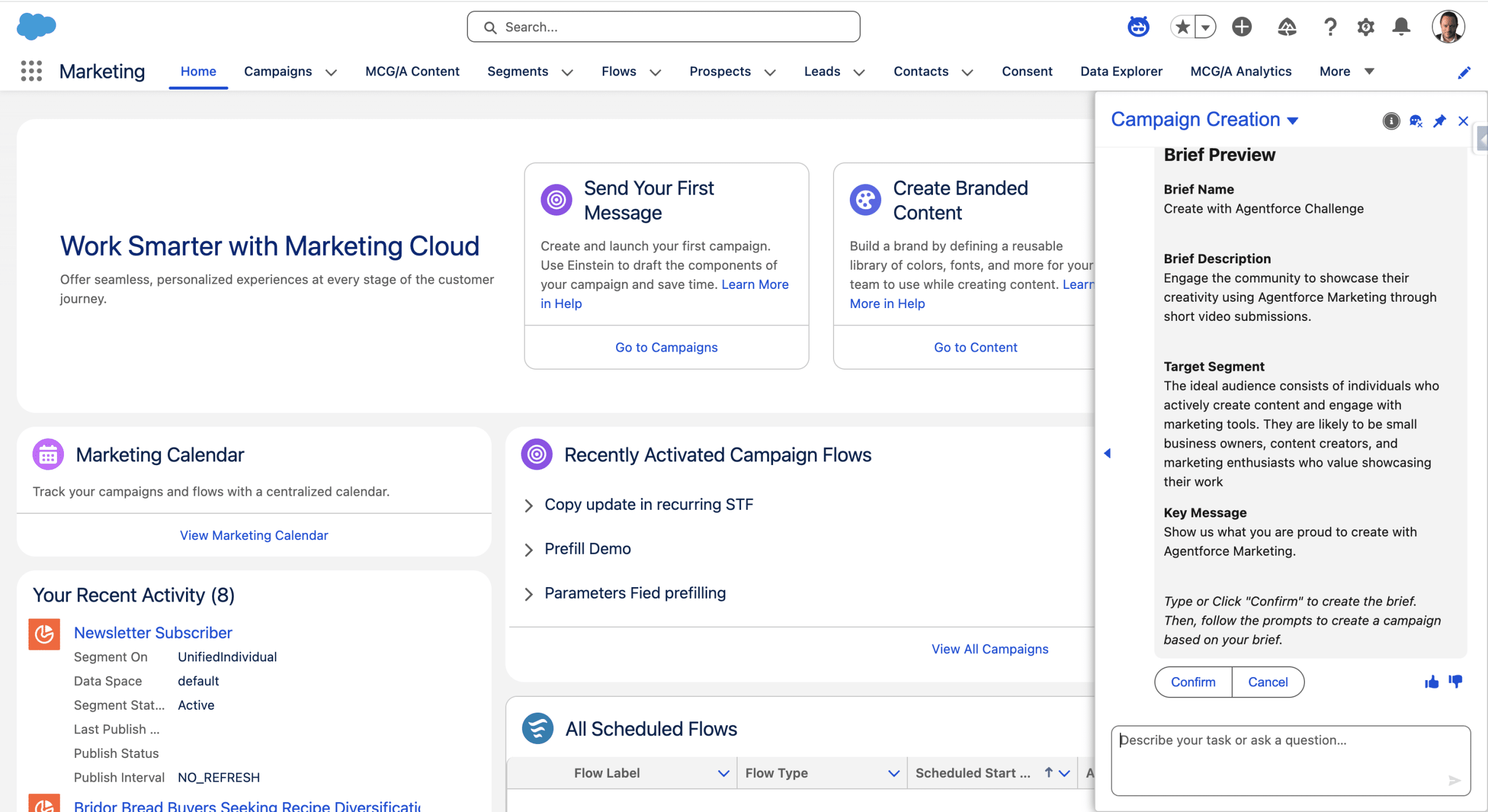This screenshot has width=1488, height=812.
Task: Expand the Copy update in recurring STF flow
Action: click(x=528, y=505)
